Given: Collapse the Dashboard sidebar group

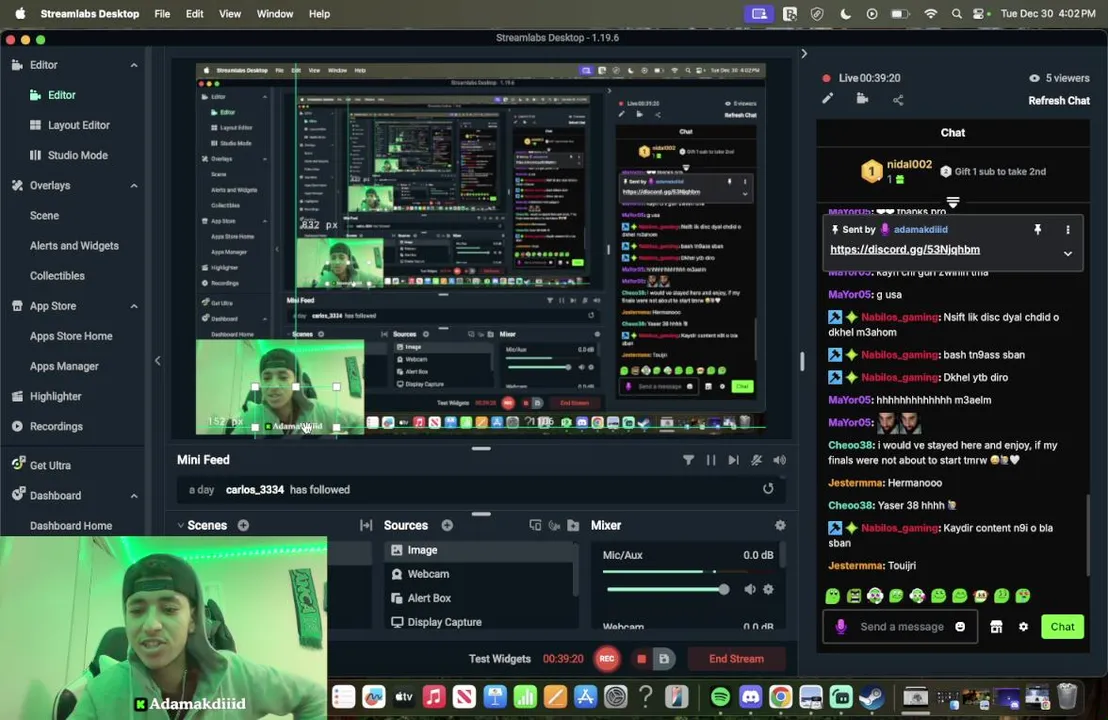Looking at the screenshot, I should pos(134,496).
